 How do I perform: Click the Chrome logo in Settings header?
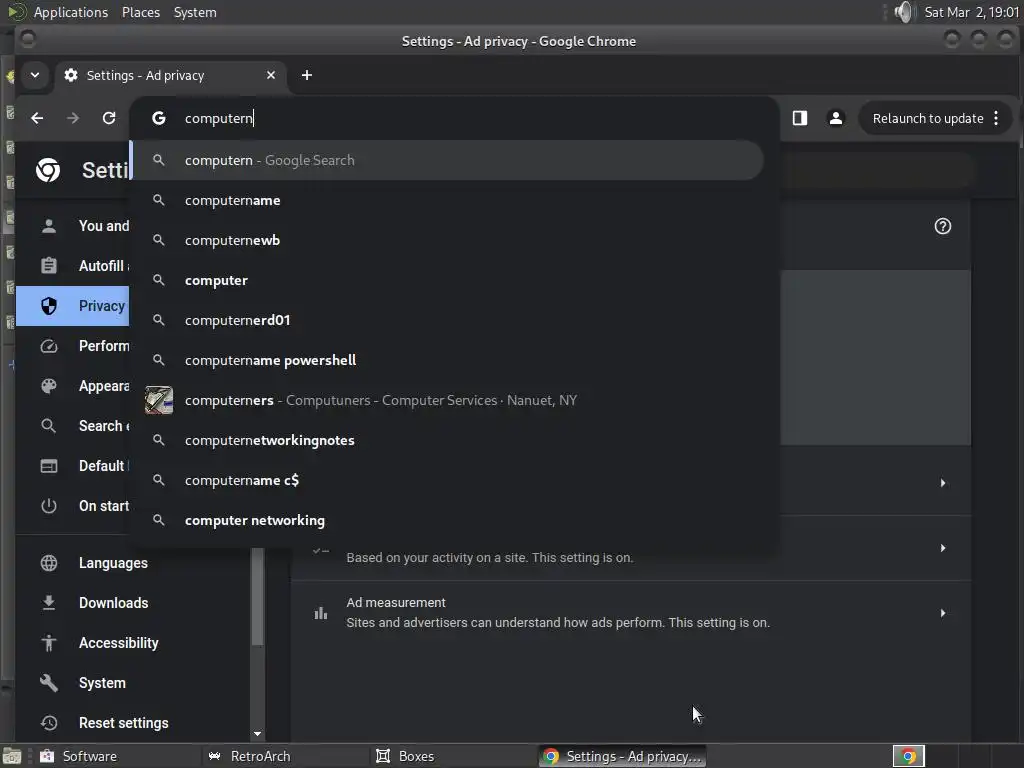pyautogui.click(x=48, y=170)
